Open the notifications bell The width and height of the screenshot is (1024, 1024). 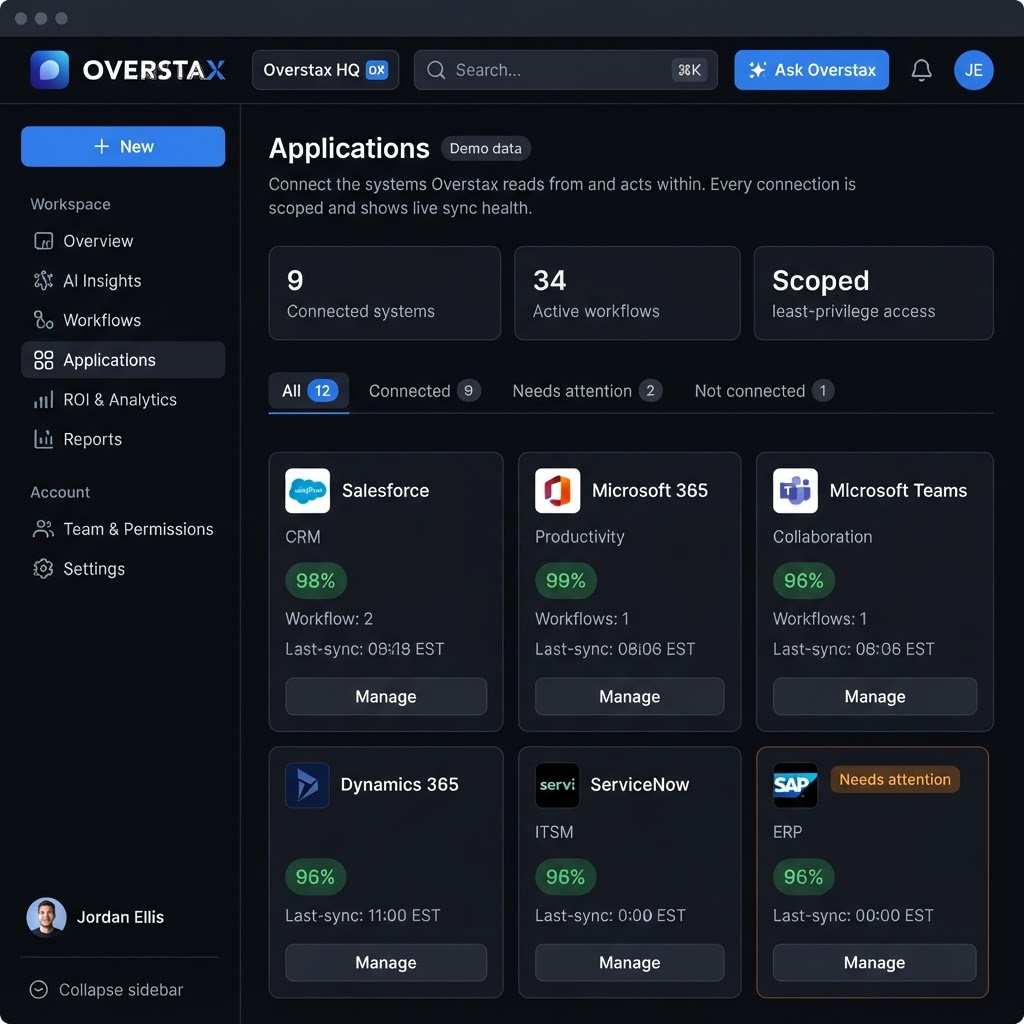[921, 70]
